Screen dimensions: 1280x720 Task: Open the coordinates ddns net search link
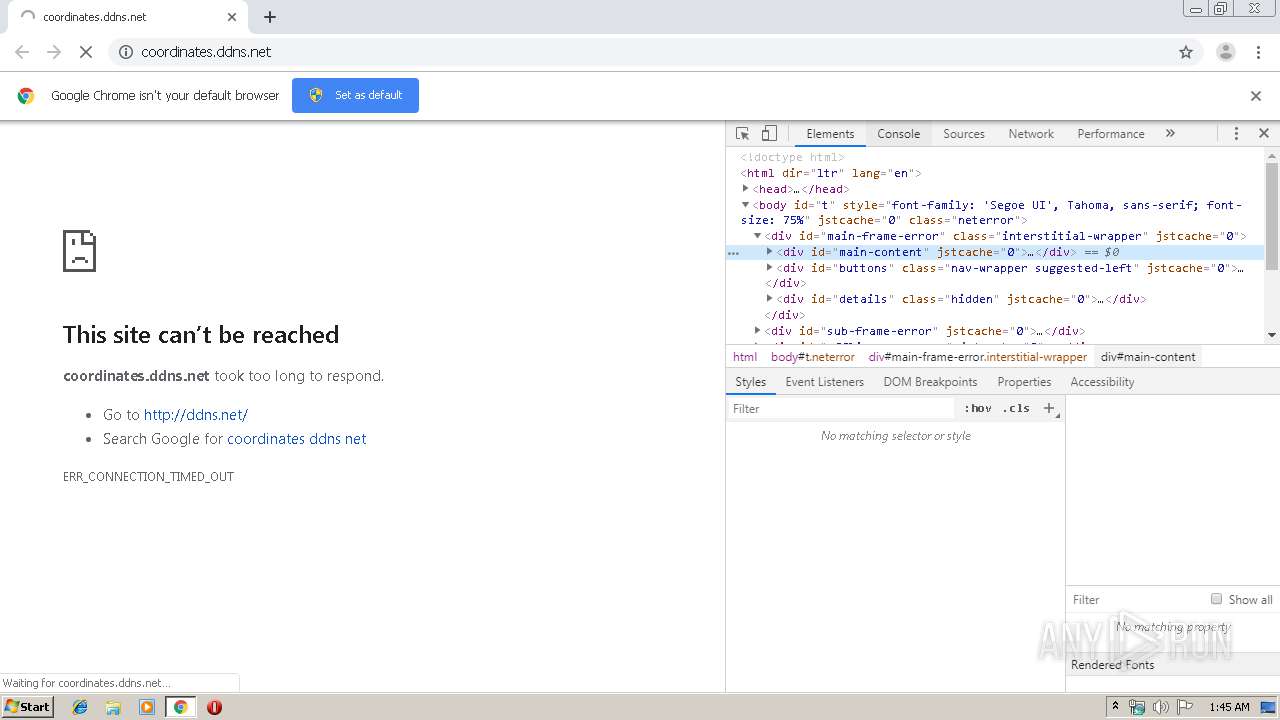(x=297, y=439)
